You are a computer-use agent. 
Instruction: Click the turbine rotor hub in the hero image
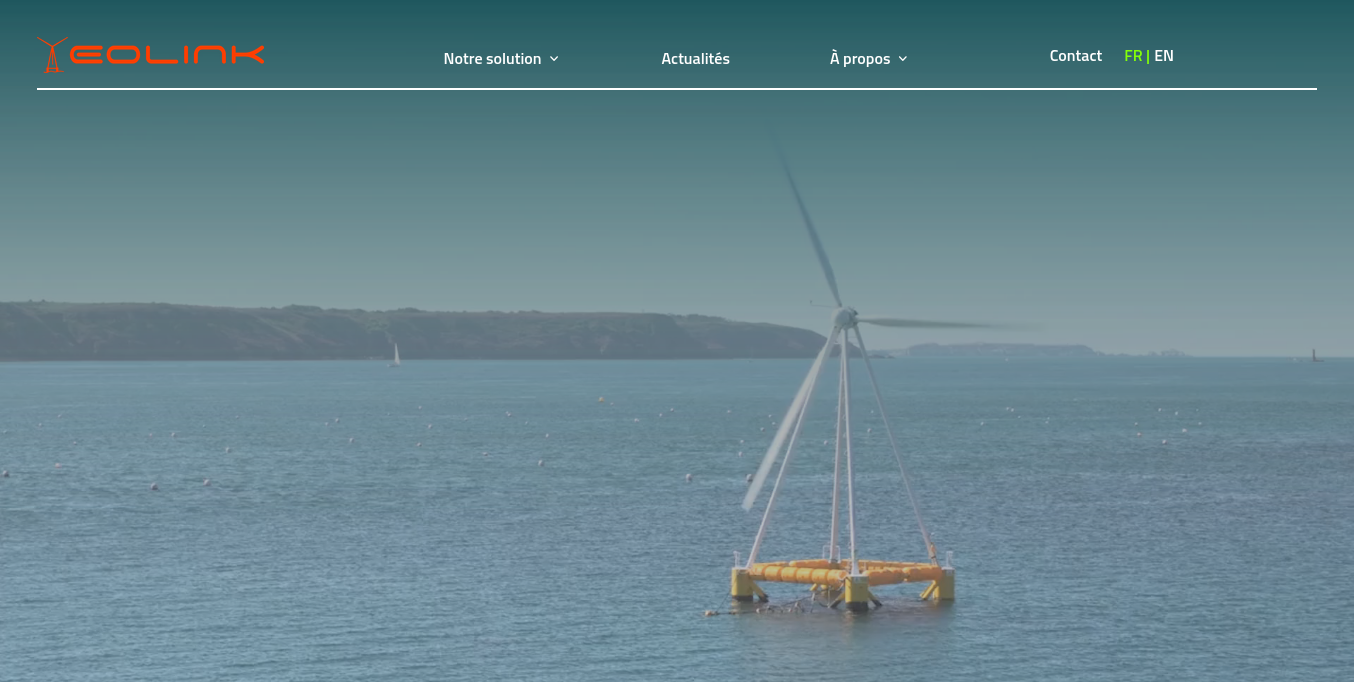pos(845,317)
